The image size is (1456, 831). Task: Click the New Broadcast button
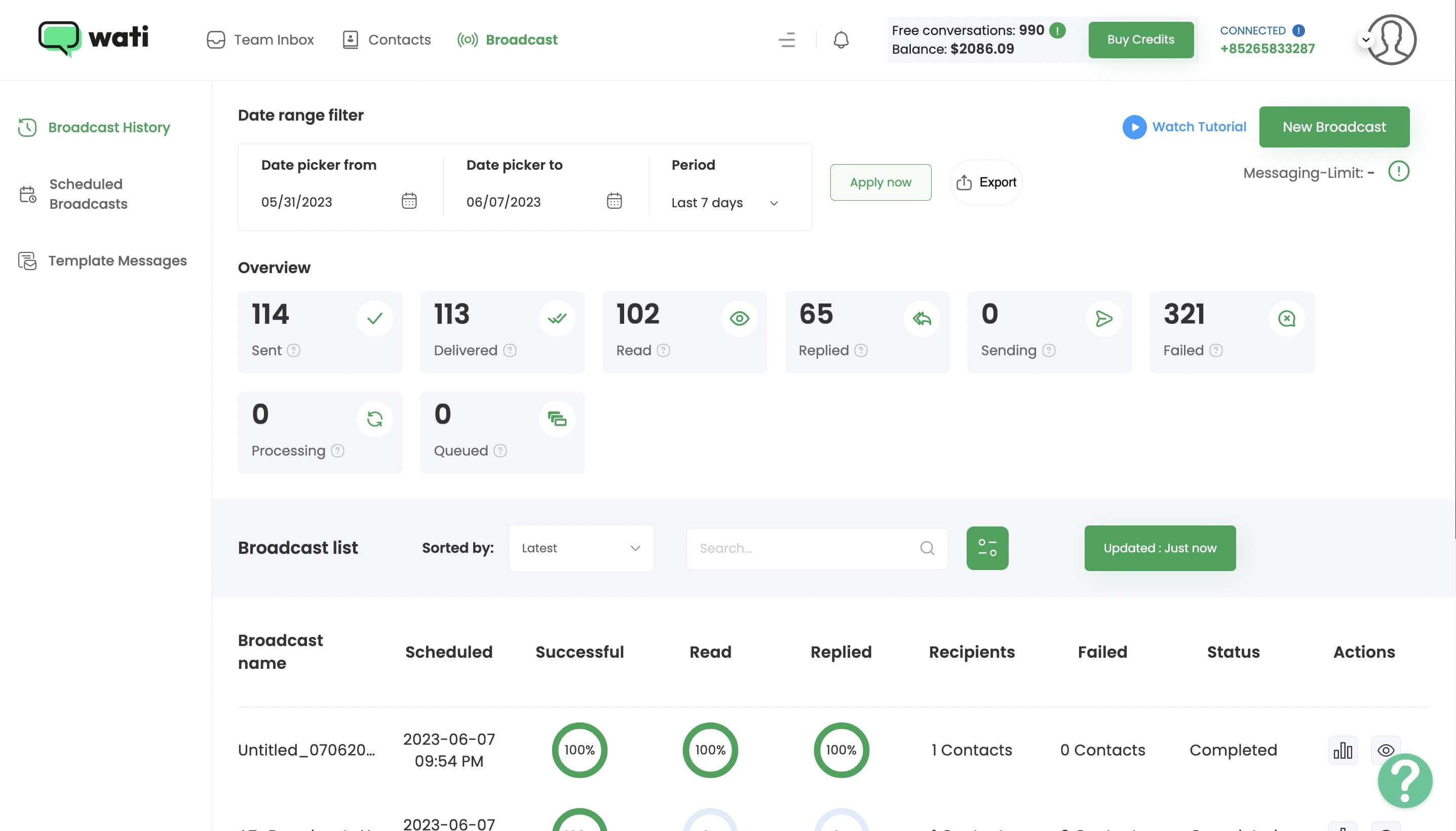(1334, 127)
